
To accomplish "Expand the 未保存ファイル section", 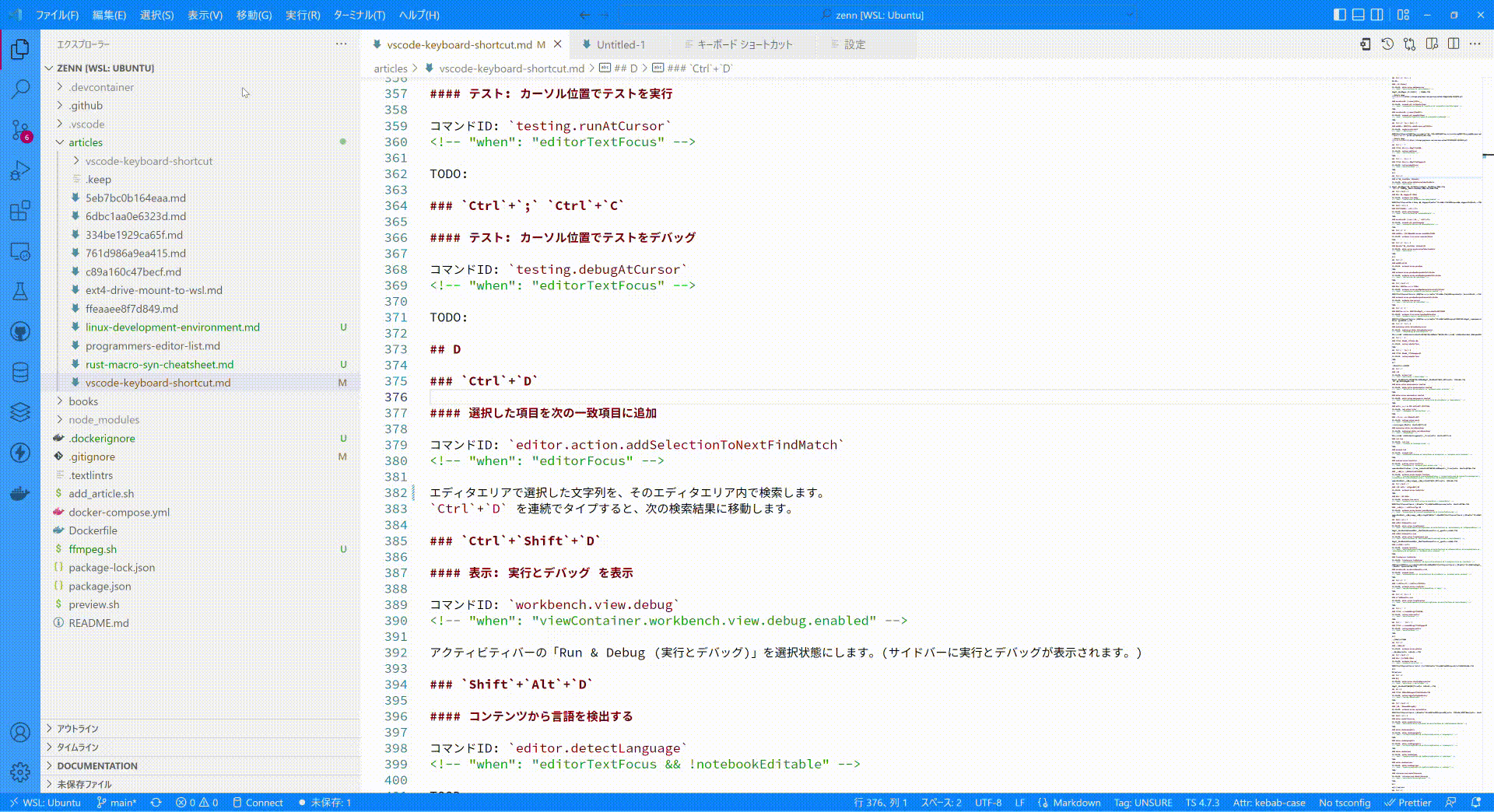I will point(200,784).
